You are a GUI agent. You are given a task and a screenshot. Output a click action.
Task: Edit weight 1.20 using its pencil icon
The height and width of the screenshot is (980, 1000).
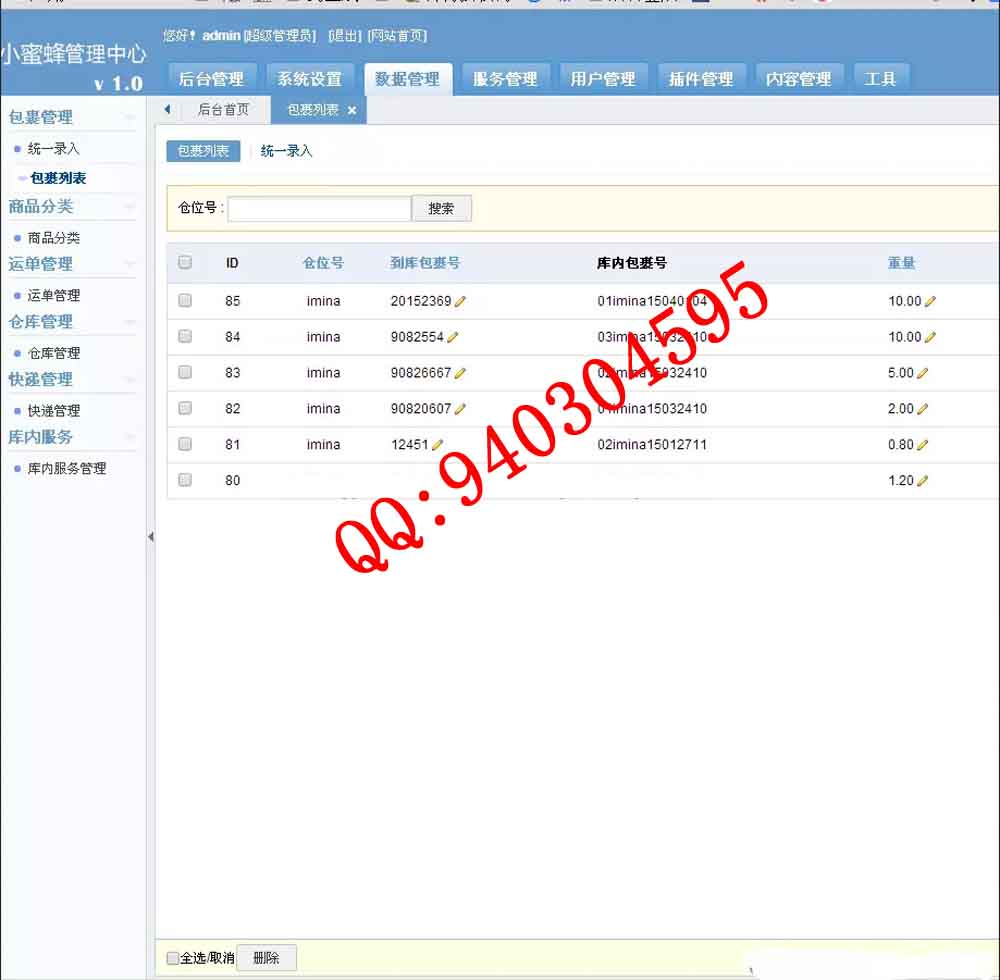coord(922,481)
